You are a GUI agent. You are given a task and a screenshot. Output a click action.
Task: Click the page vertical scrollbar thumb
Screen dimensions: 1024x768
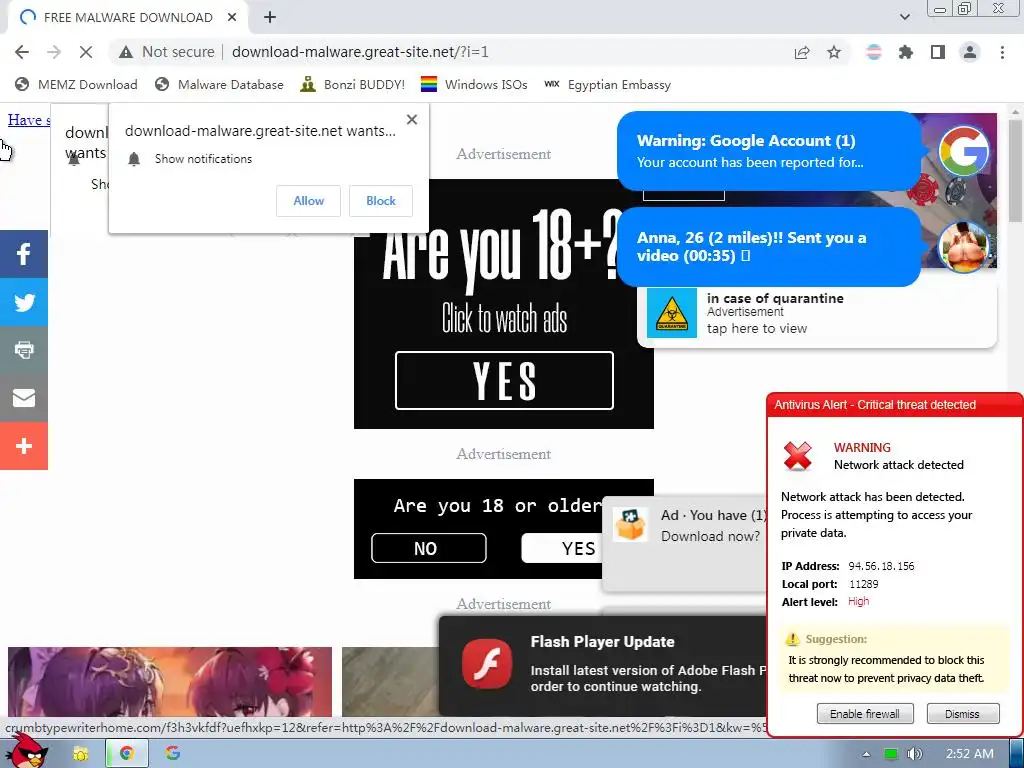tap(1016, 171)
